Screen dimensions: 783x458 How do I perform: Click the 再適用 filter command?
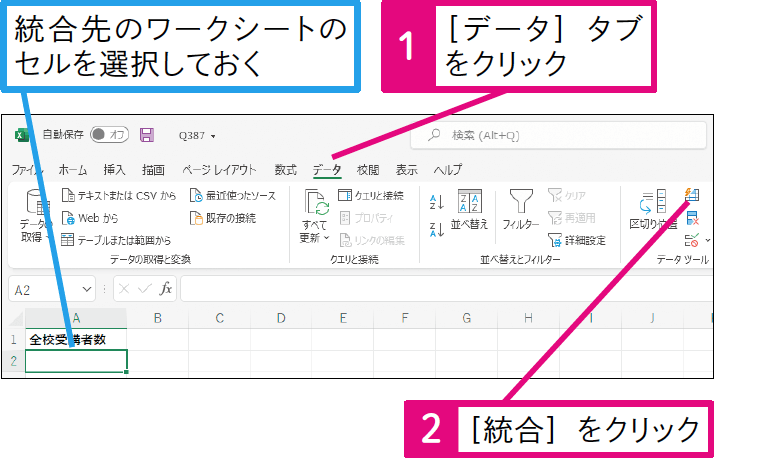click(x=572, y=218)
